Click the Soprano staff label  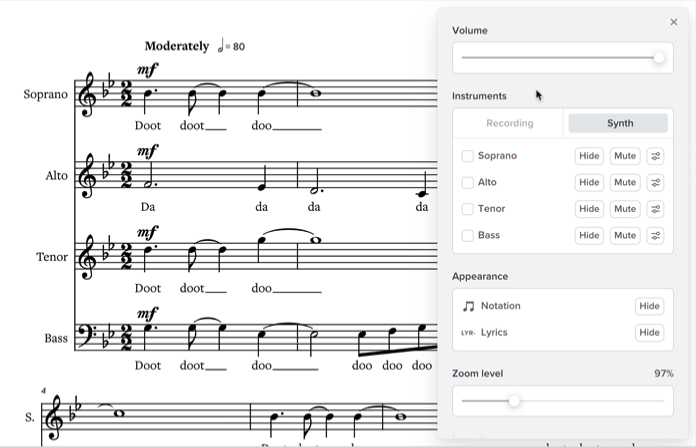point(45,95)
